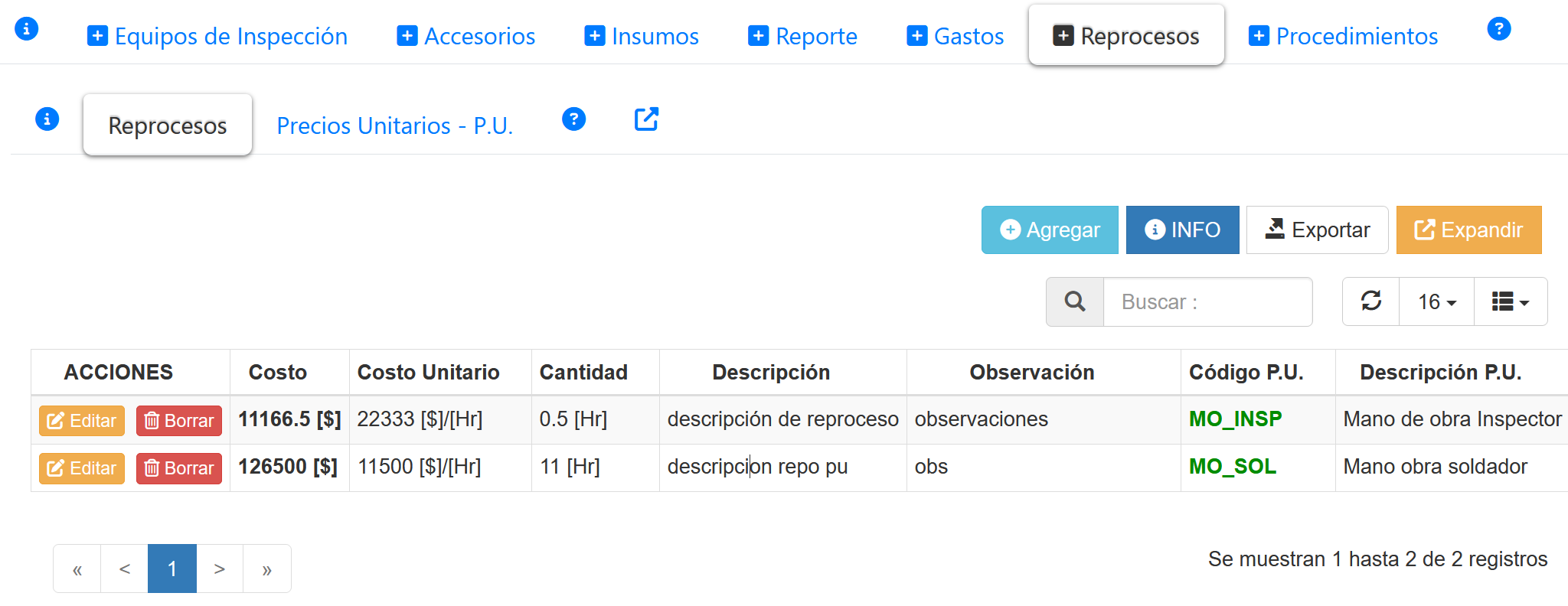Image resolution: width=1568 pixels, height=606 pixels.
Task: Click the magnifying glass search icon
Action: (x=1075, y=302)
